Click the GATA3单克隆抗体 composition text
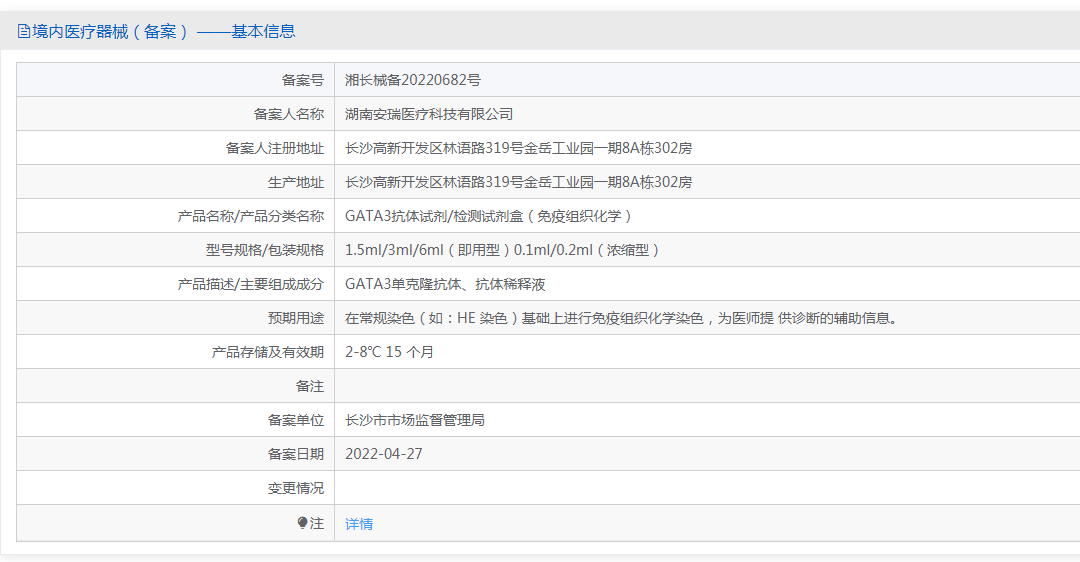1080x562 pixels. (445, 284)
